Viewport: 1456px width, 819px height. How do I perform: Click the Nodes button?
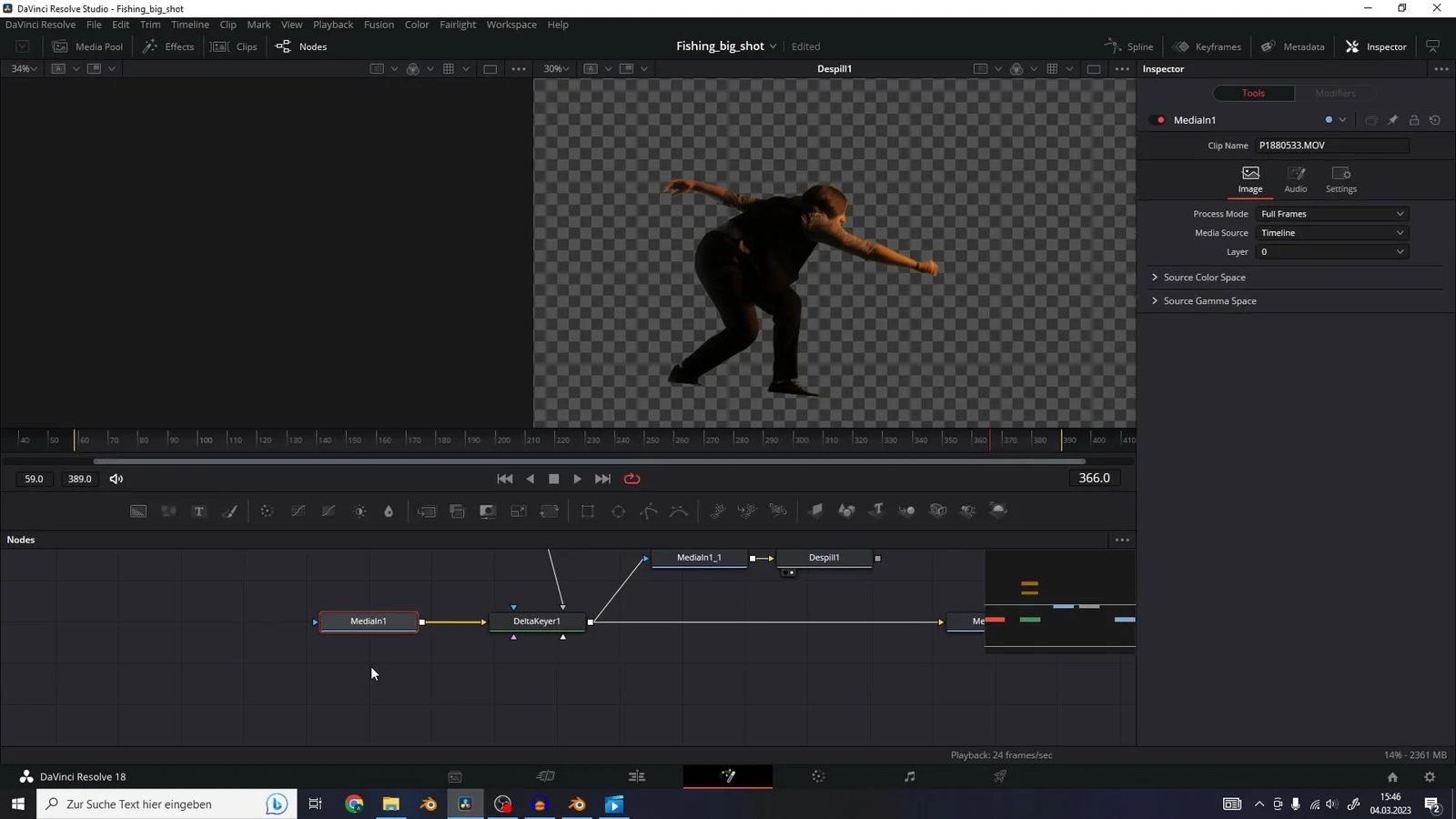coord(301,46)
